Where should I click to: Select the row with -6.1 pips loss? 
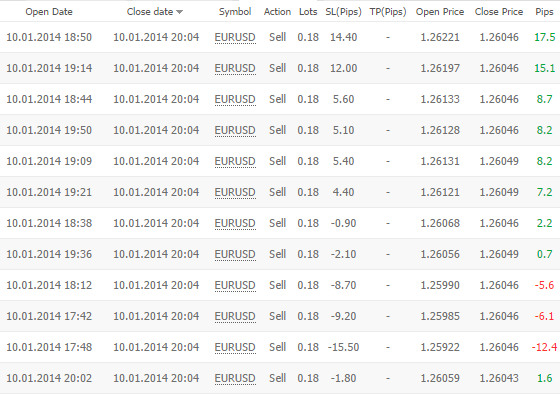click(280, 316)
